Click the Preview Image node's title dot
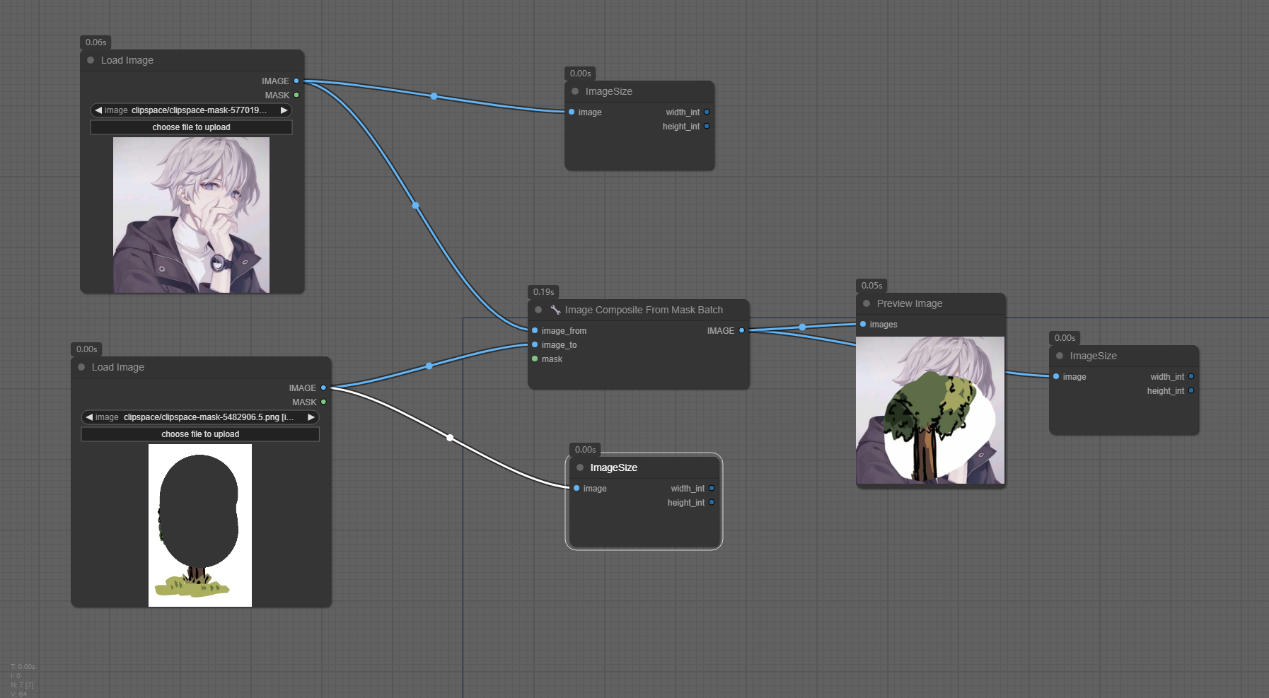Viewport: 1269px width, 698px height. pyautogui.click(x=866, y=304)
